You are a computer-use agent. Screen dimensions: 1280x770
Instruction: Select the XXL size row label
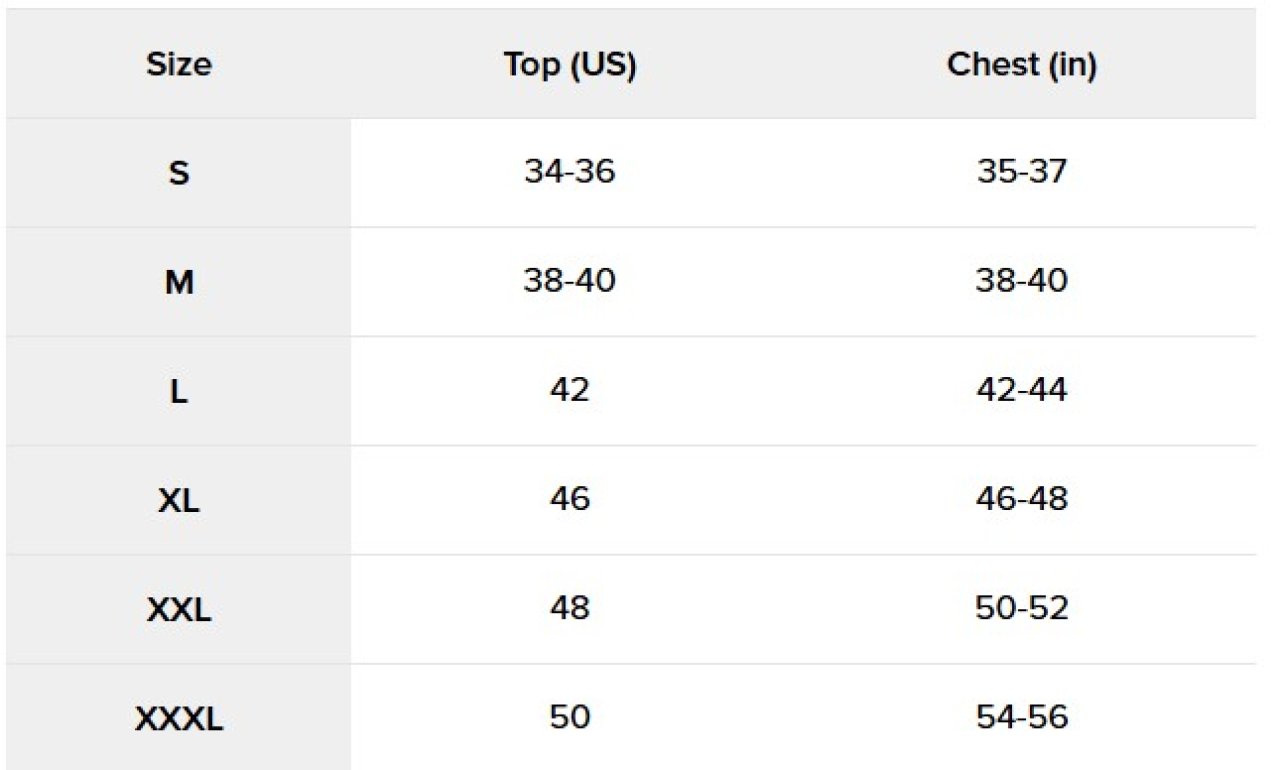179,609
